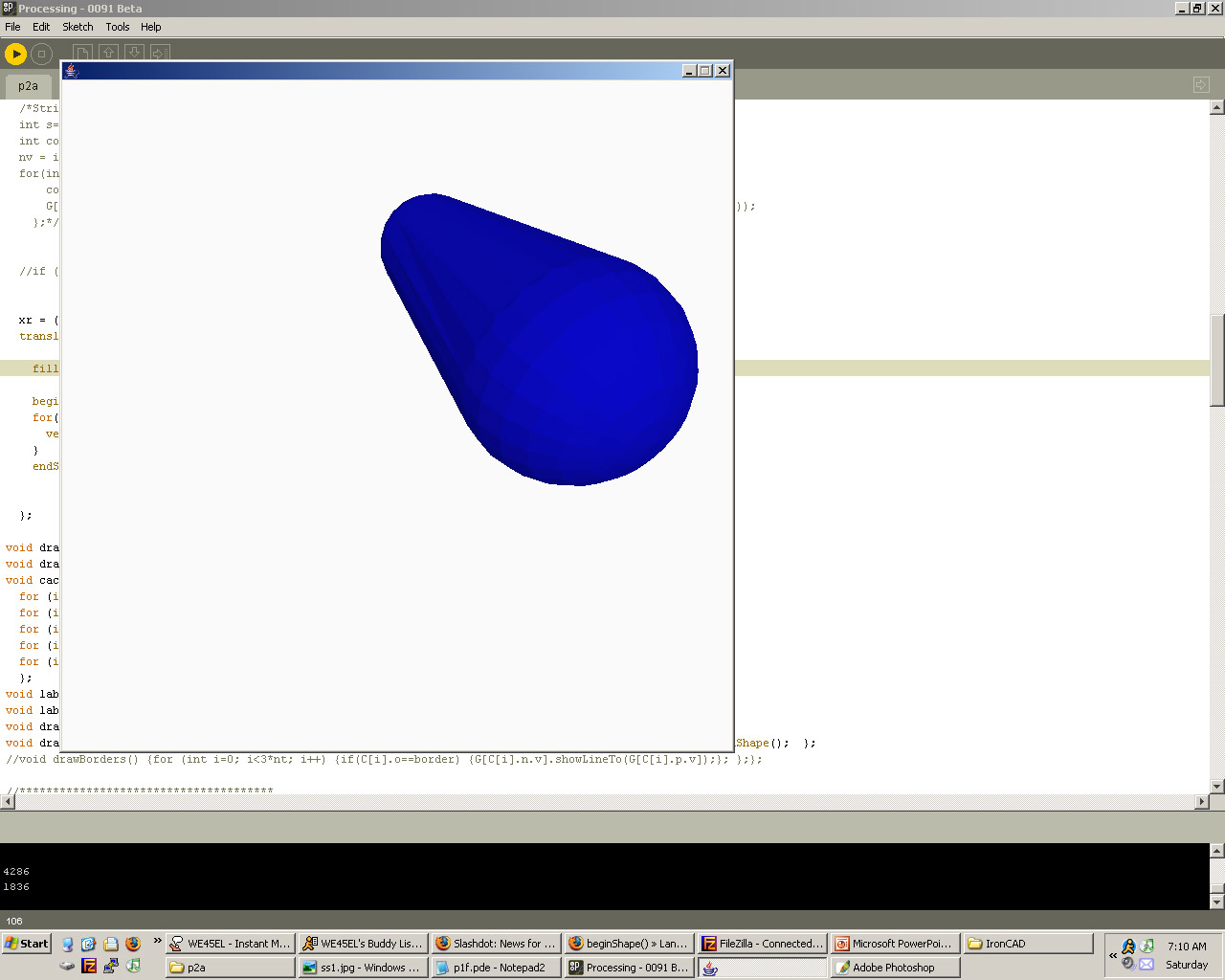The image size is (1225, 980).
Task: Switch to Adobe Photoshop taskbar button
Action: point(895,968)
